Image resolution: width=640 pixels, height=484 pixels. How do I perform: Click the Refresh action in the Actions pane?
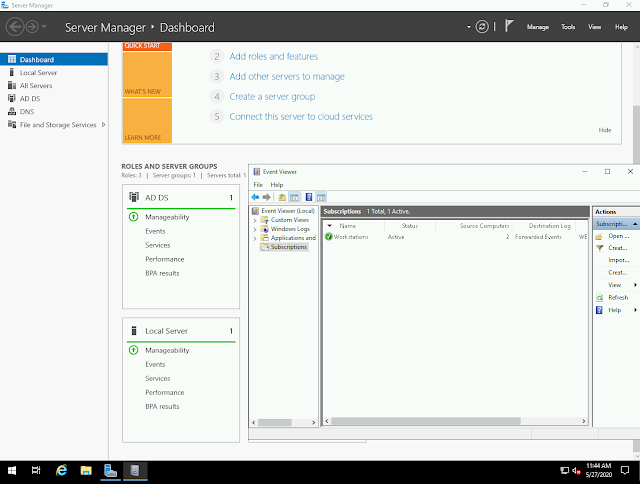tap(618, 298)
